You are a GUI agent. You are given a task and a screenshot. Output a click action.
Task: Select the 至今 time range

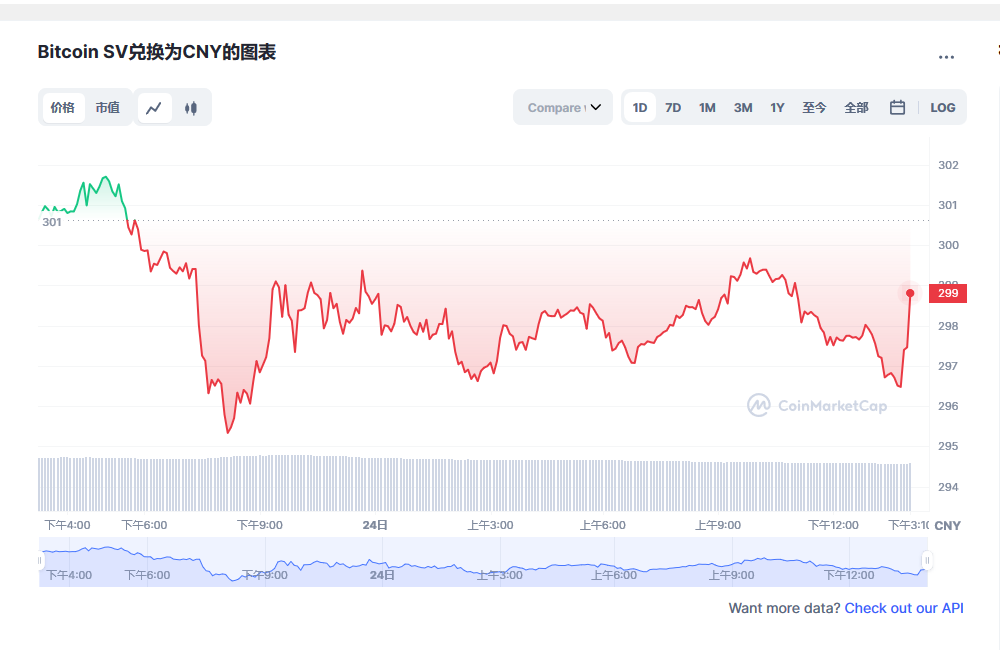pyautogui.click(x=814, y=107)
